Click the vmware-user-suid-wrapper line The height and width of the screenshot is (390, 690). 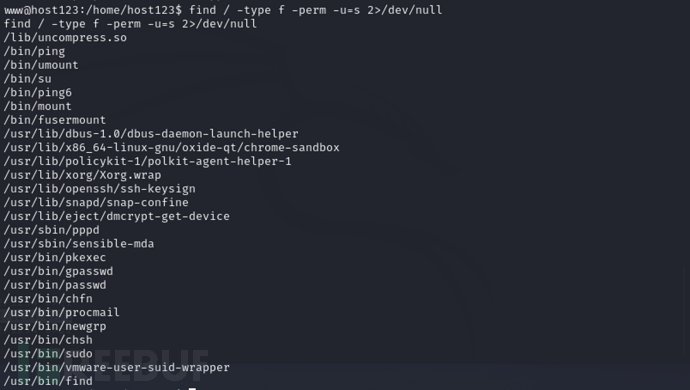pyautogui.click(x=117, y=367)
